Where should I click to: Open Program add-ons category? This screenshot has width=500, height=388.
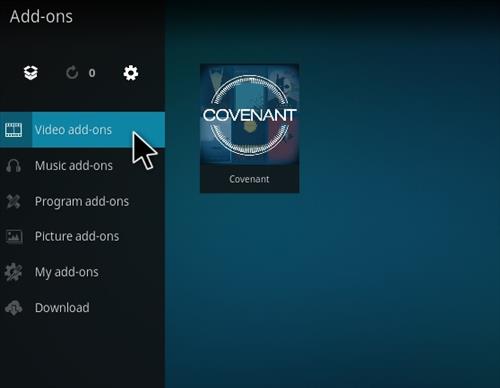click(x=82, y=201)
